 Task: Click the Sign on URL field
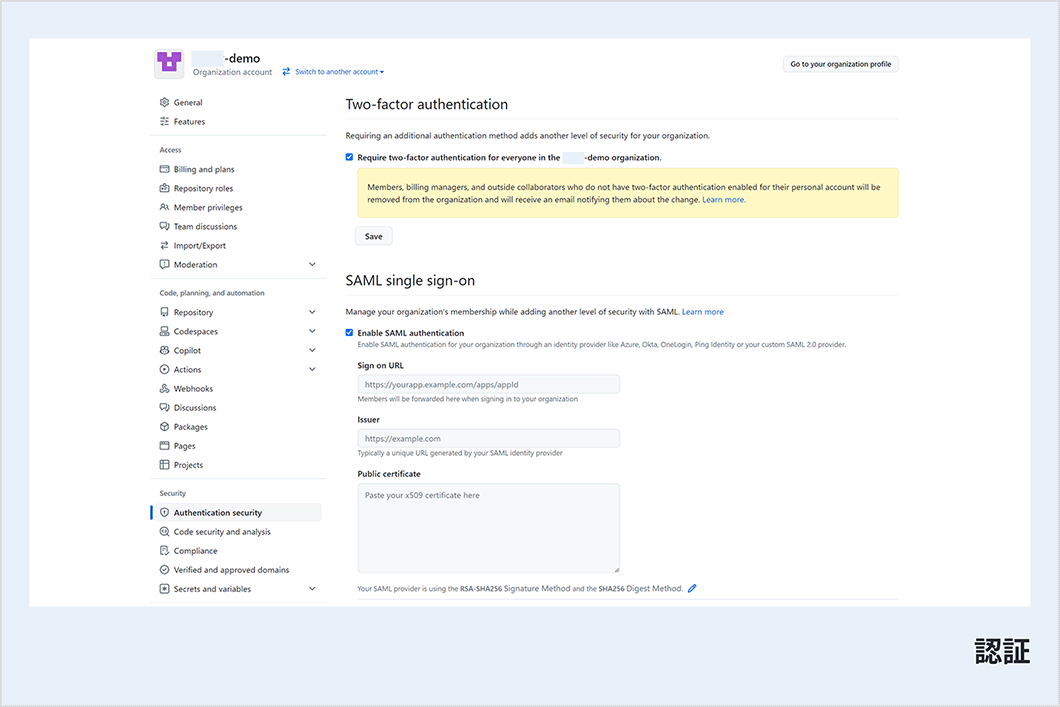[x=488, y=384]
